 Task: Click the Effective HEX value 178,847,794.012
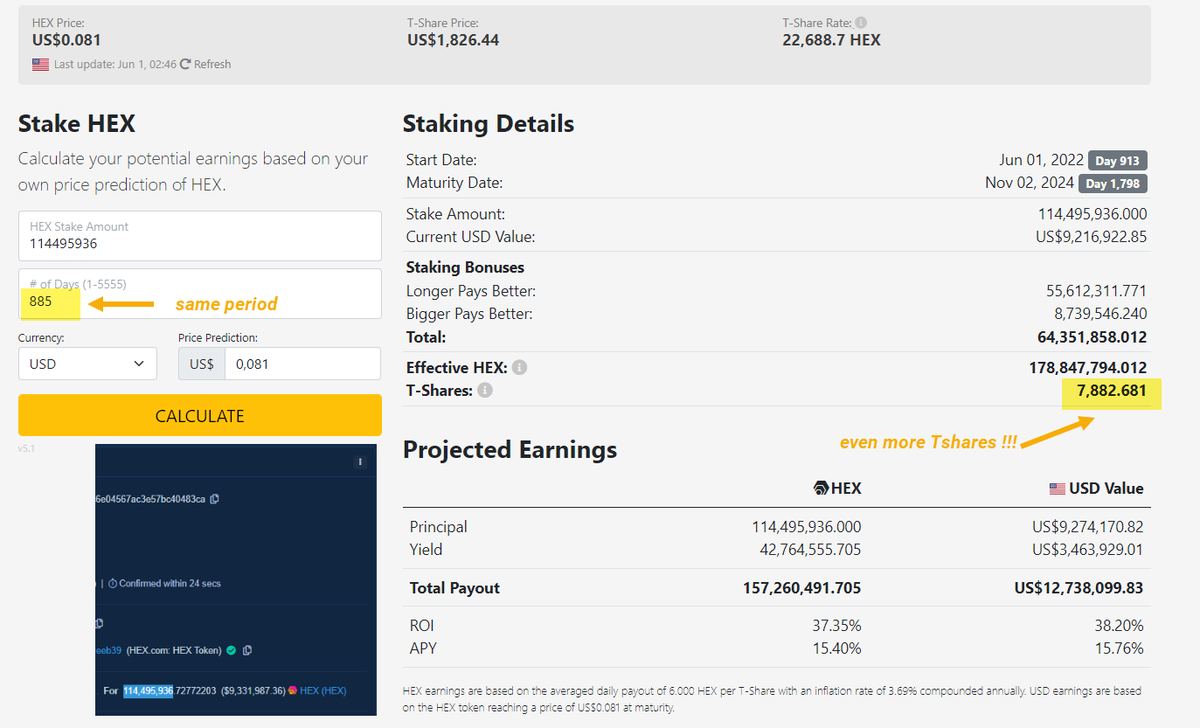[1088, 368]
